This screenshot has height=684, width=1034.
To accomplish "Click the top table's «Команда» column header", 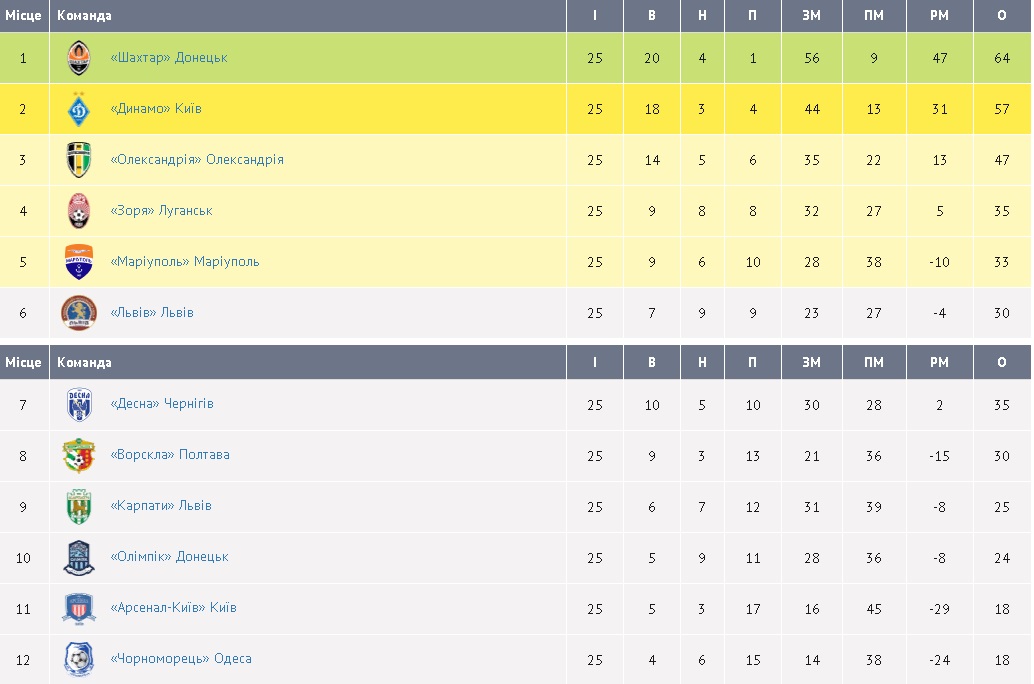I will (84, 16).
